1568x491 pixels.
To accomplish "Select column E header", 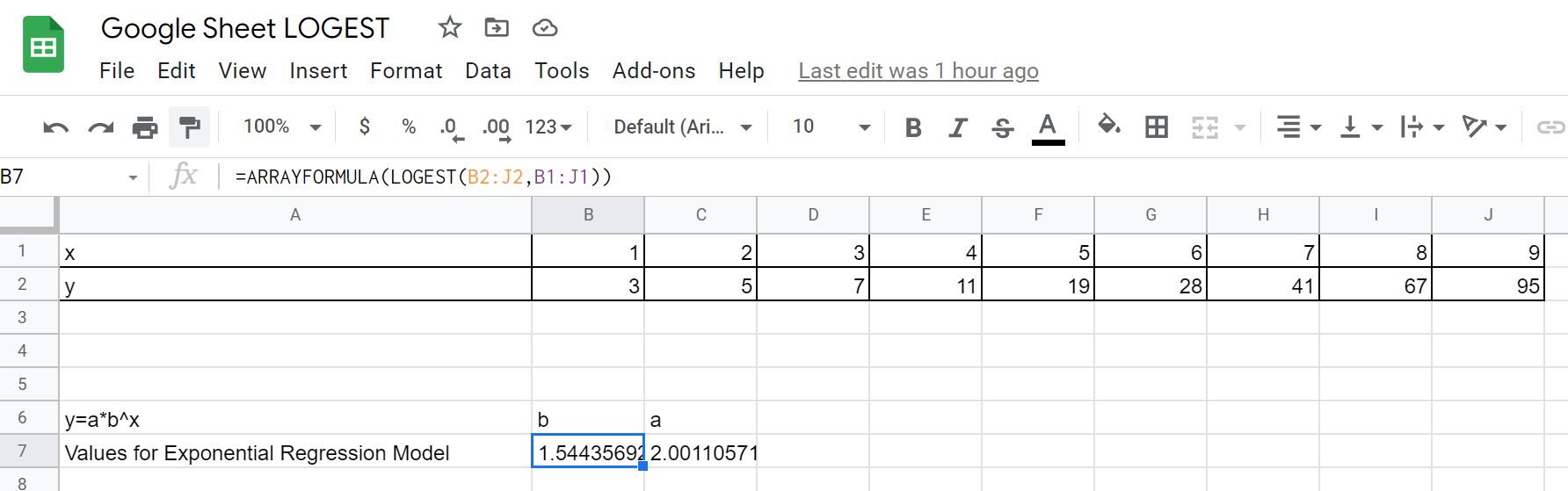I will tap(926, 215).
